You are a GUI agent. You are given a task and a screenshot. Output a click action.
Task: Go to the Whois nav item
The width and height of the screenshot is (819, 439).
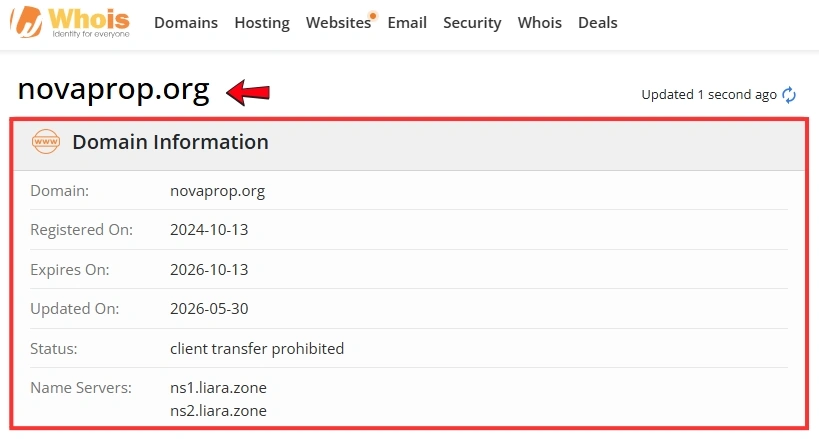click(x=540, y=22)
